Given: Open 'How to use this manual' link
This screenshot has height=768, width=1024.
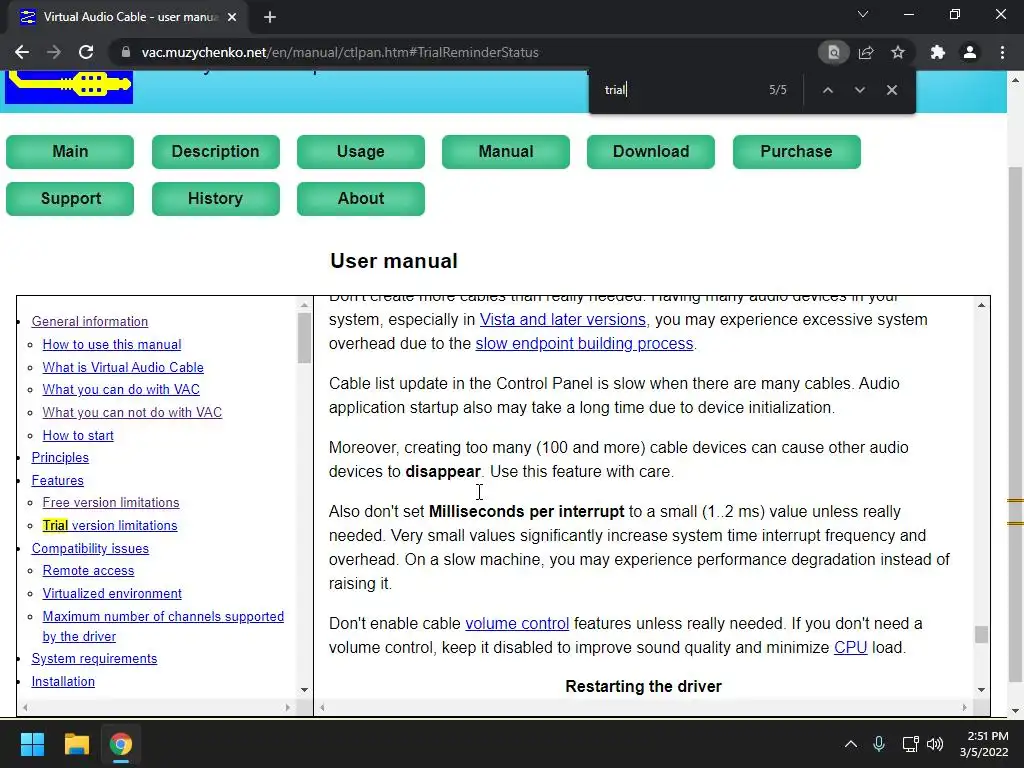Looking at the screenshot, I should click(112, 344).
